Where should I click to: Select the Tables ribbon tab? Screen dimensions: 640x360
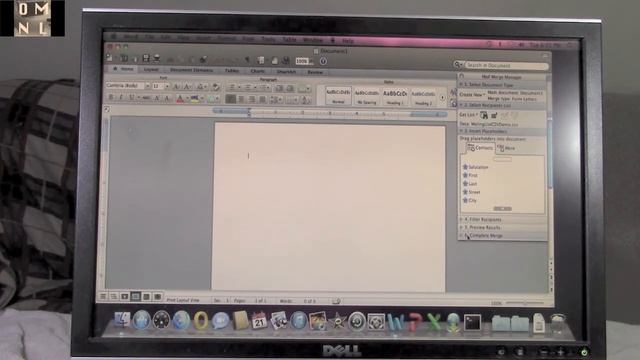click(231, 71)
